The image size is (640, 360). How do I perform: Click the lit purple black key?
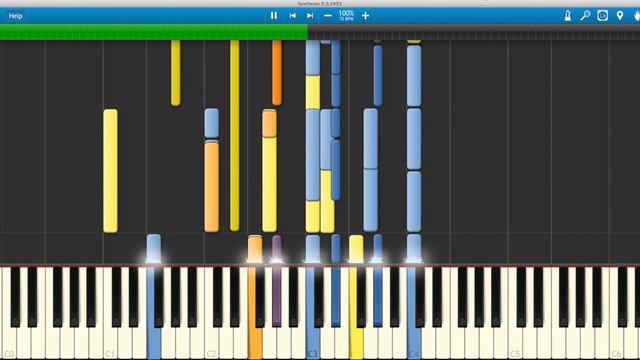coord(277,297)
